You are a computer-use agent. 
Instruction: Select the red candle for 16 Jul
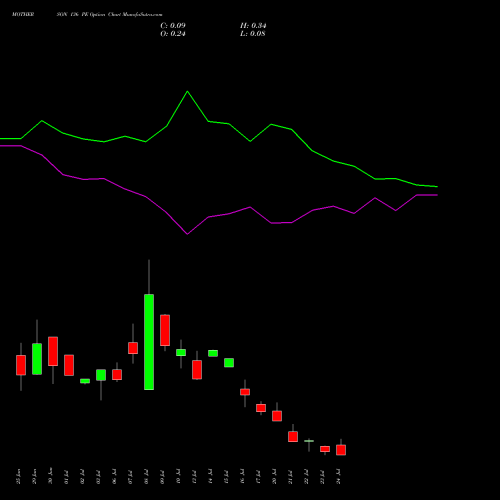[245, 392]
